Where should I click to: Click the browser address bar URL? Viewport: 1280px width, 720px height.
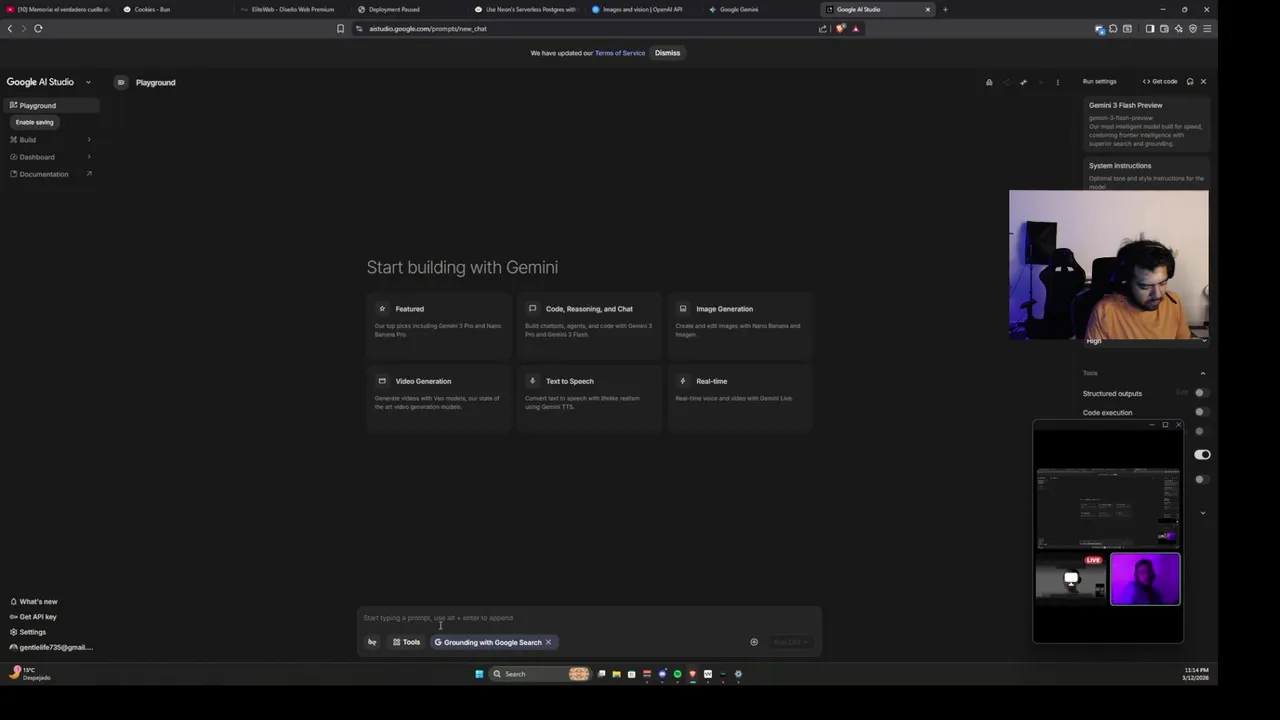pyautogui.click(x=428, y=29)
